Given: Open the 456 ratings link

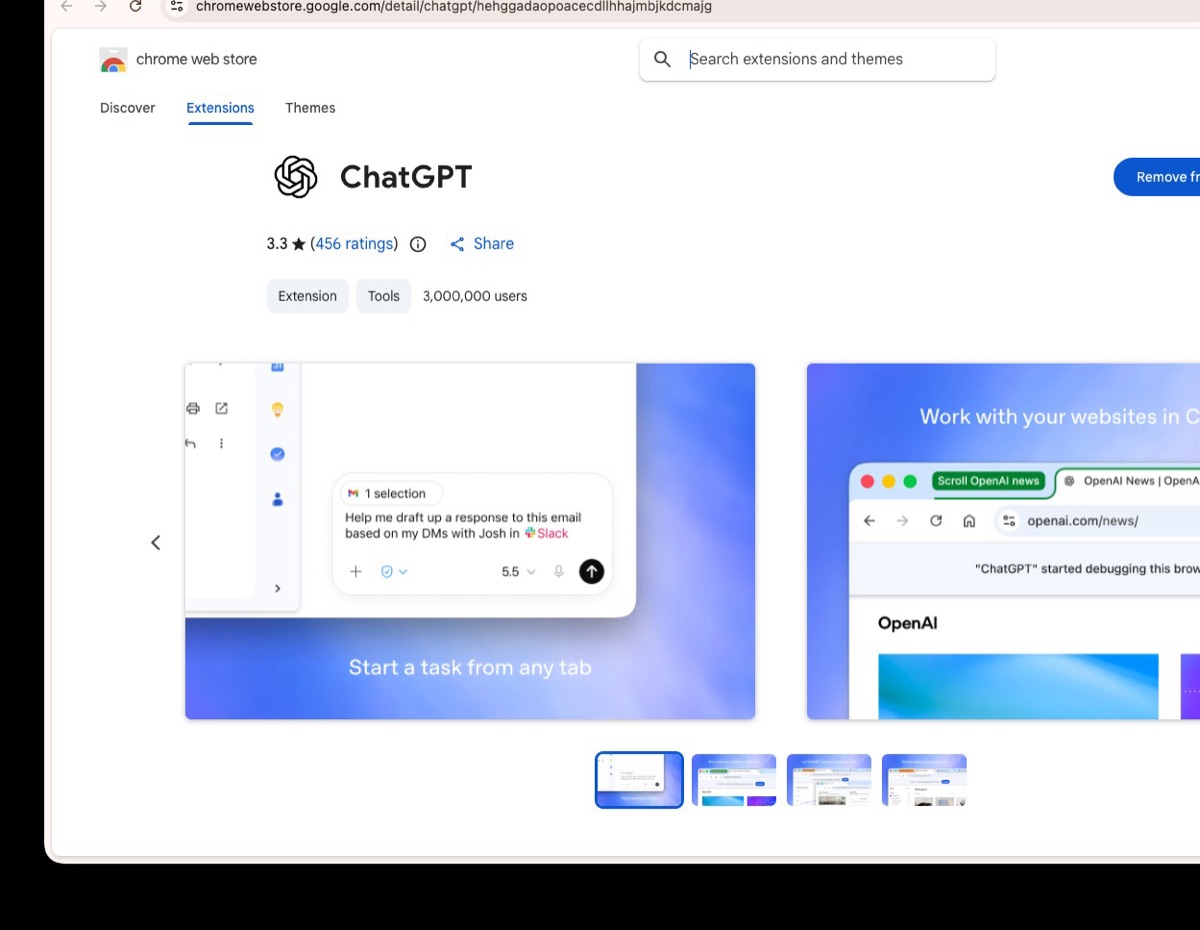Looking at the screenshot, I should (x=354, y=244).
